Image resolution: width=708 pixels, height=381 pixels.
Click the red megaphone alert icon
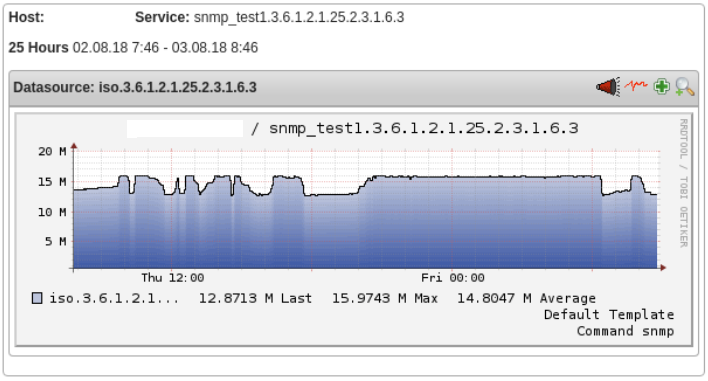click(x=608, y=87)
